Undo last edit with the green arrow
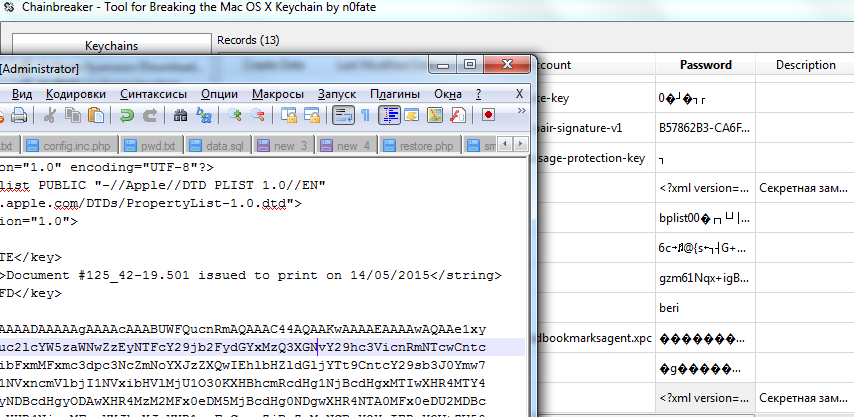This screenshot has height=417, width=854. pyautogui.click(x=127, y=115)
